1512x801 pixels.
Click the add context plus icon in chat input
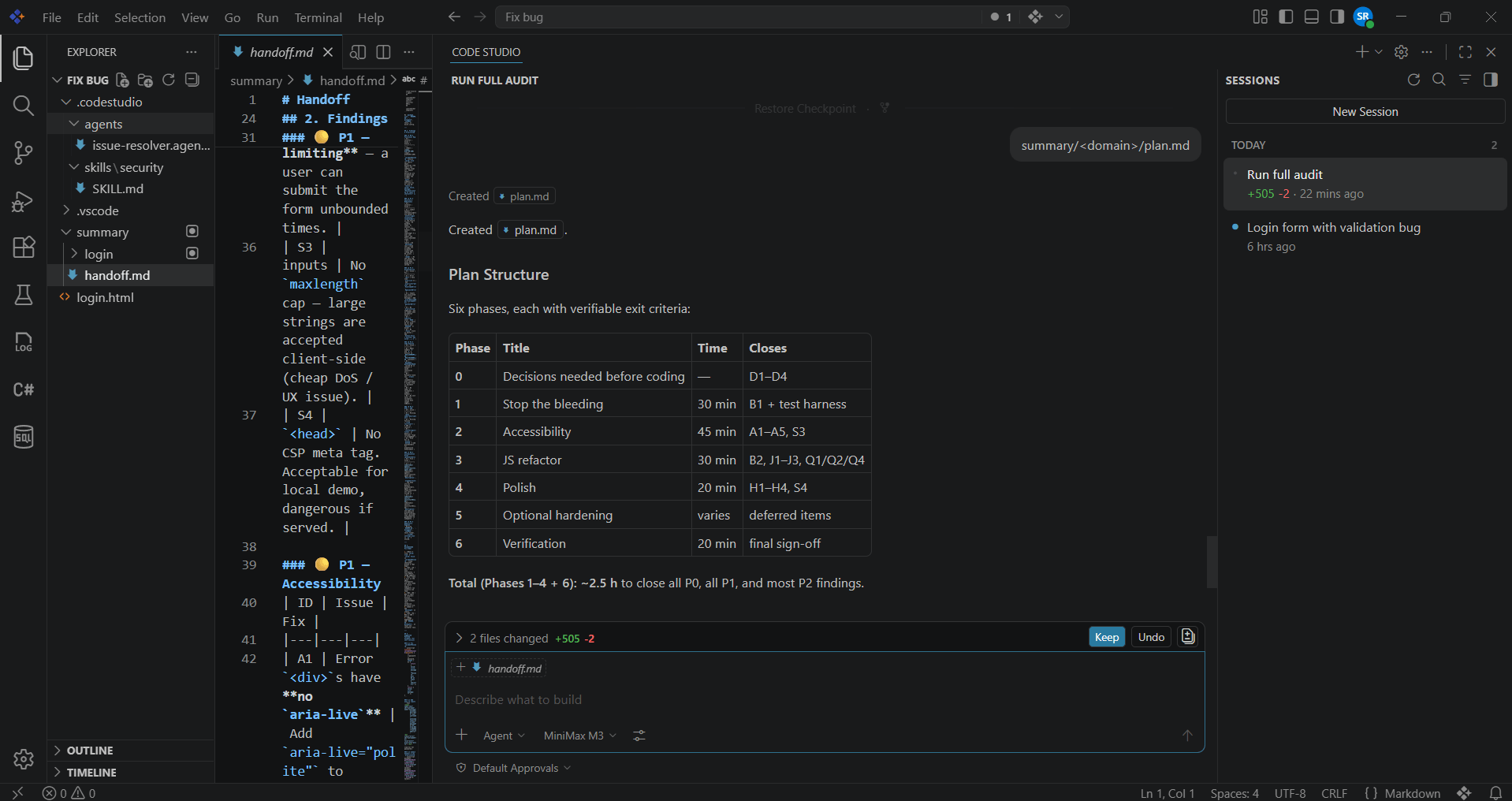(462, 735)
